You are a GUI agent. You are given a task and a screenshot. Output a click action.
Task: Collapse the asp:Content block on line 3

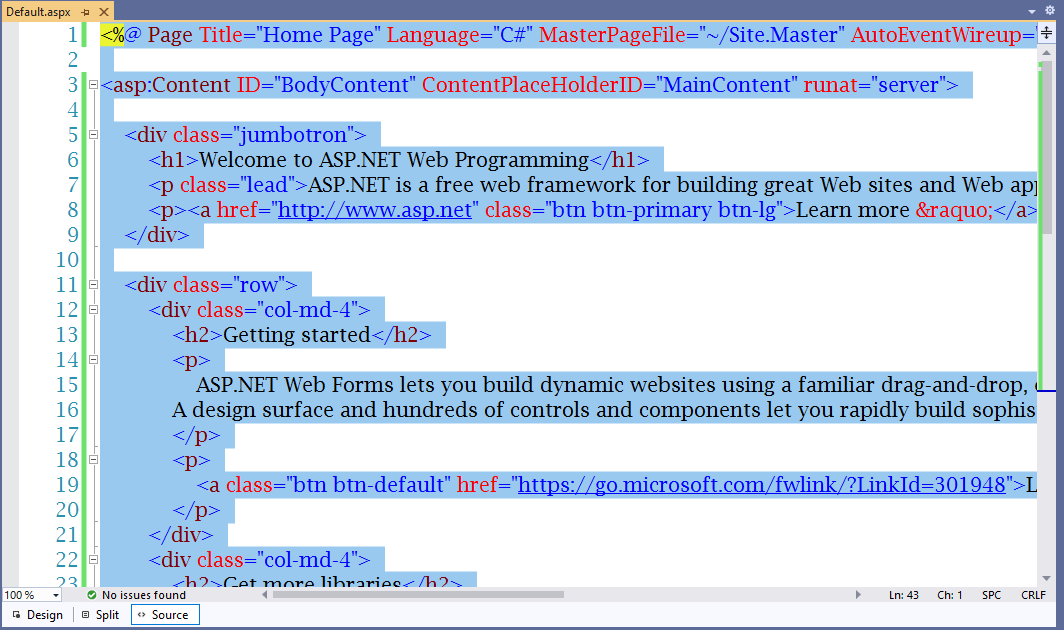pyautogui.click(x=94, y=85)
